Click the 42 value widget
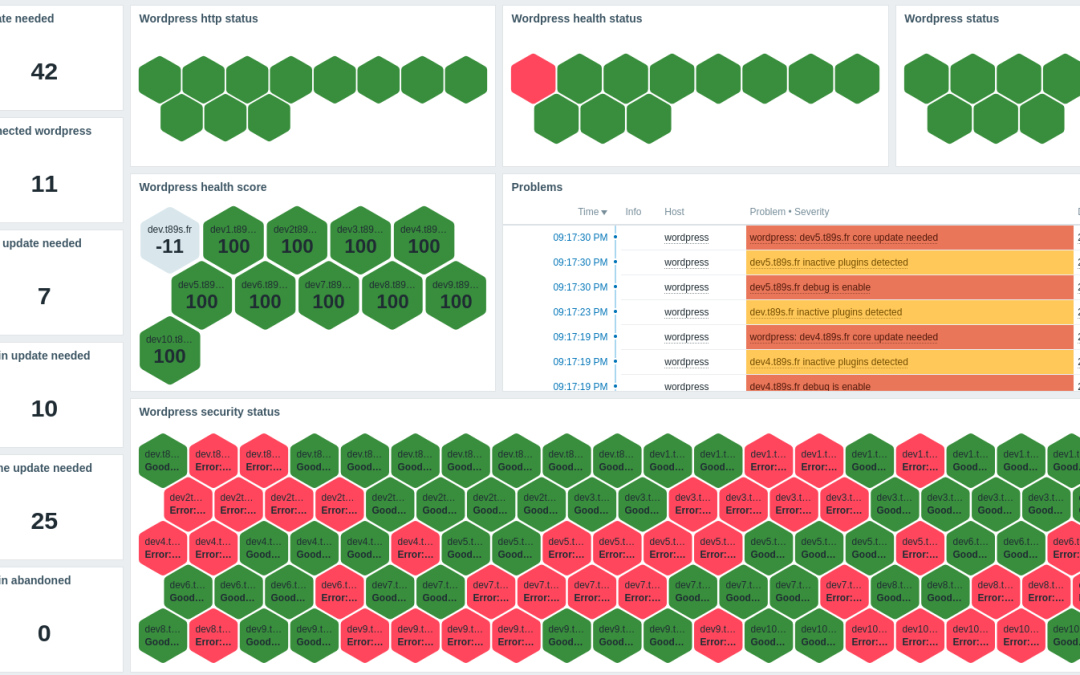 click(44, 72)
